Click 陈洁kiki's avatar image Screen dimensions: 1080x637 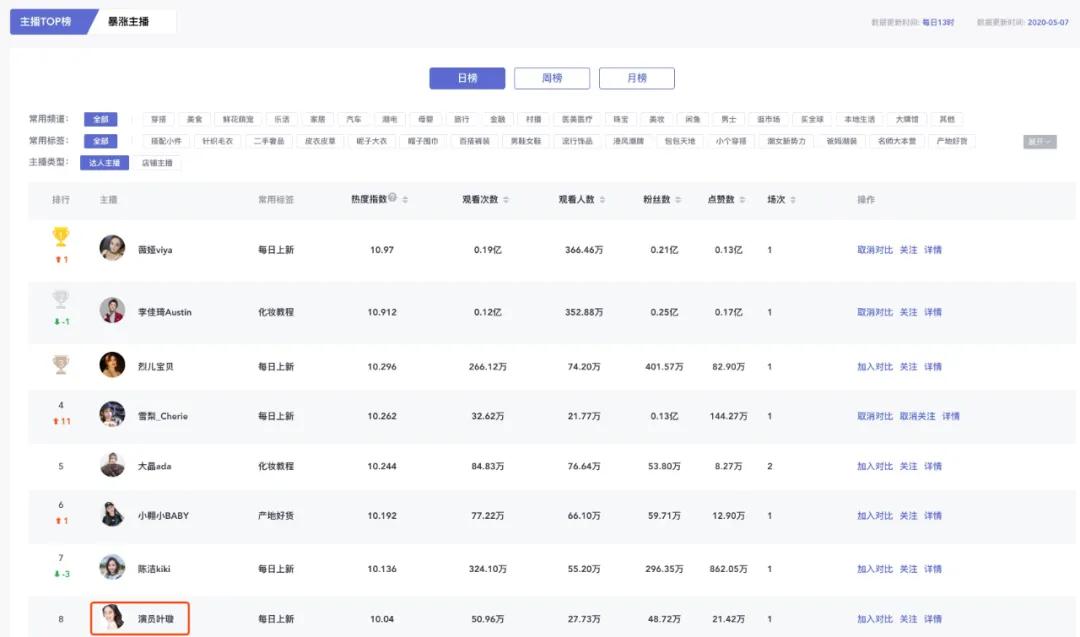[112, 568]
